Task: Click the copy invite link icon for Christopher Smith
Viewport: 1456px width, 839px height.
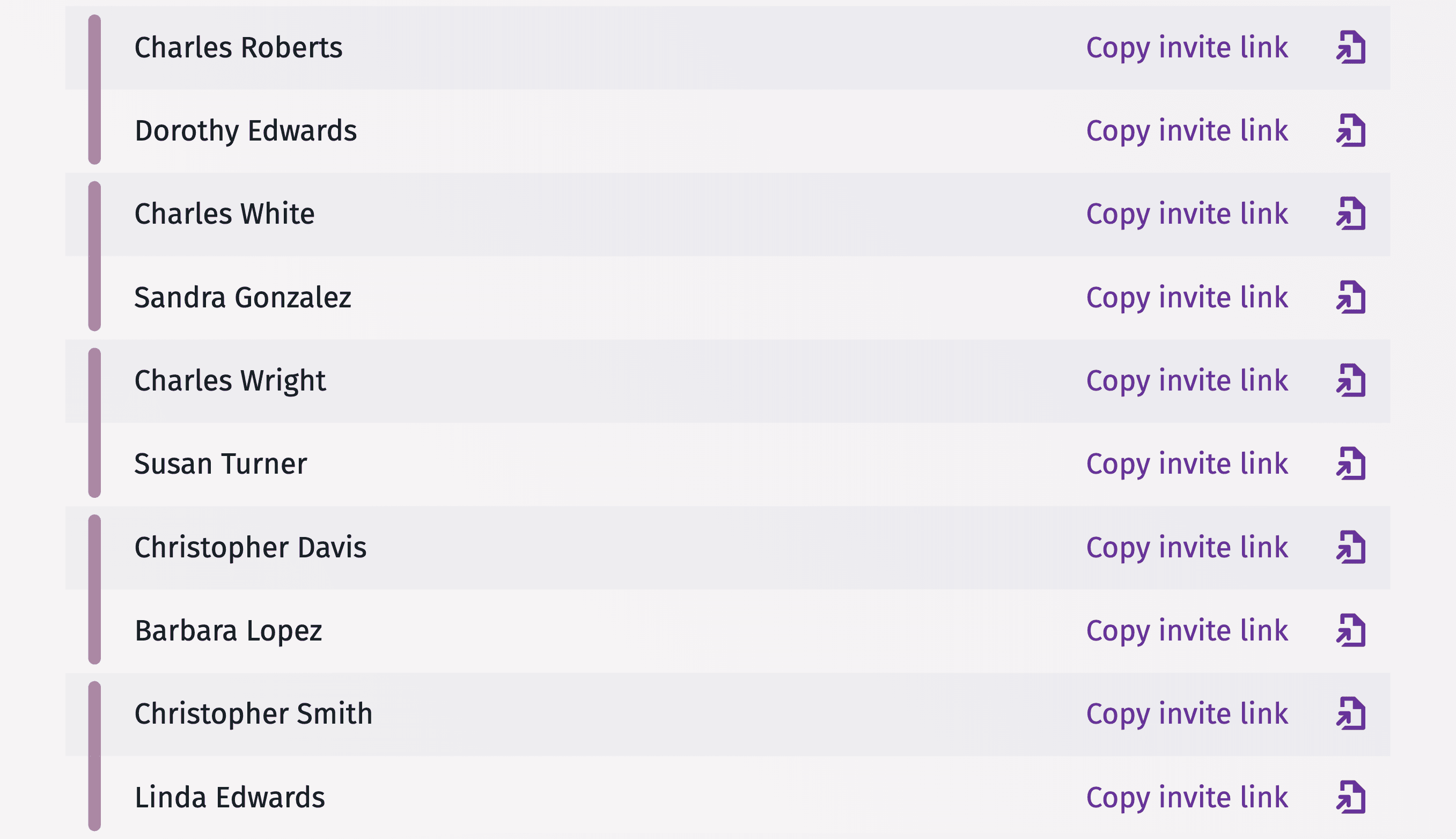Action: 1351,715
